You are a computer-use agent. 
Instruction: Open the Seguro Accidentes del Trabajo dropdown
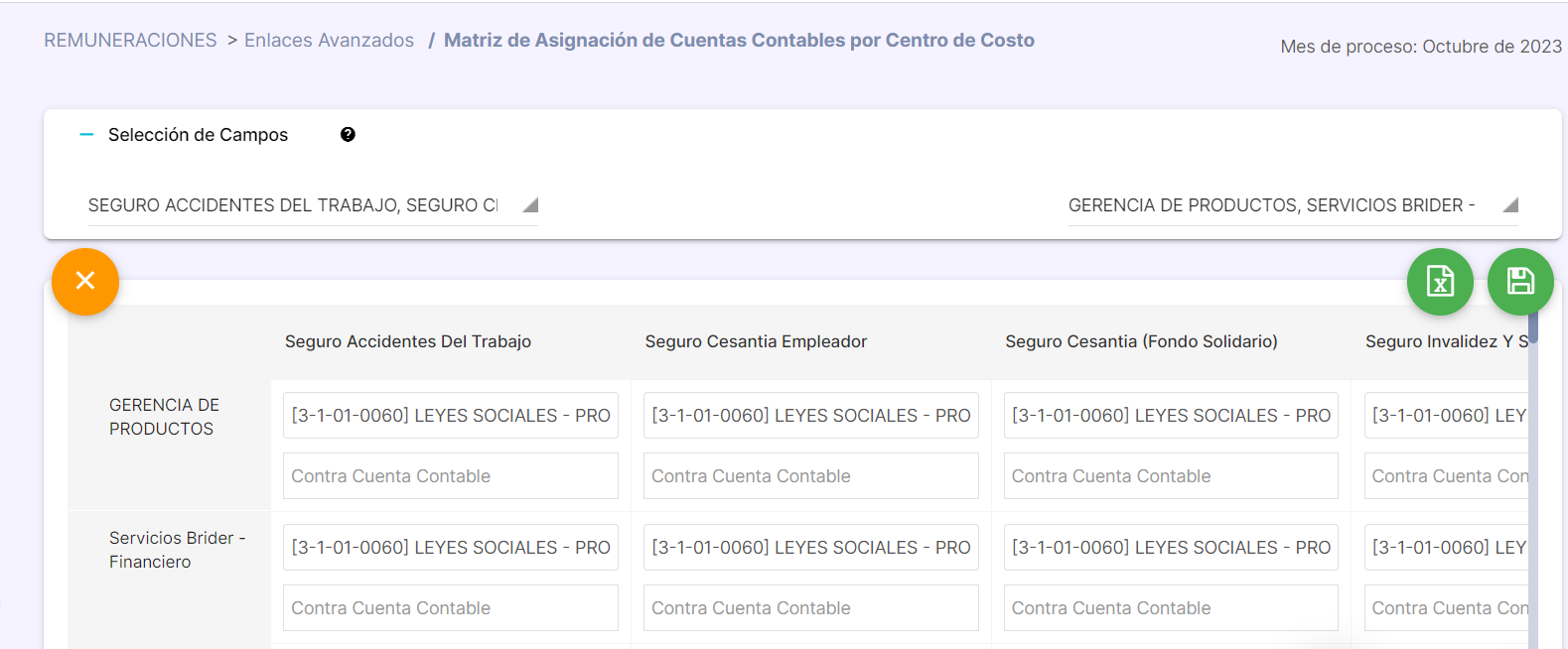[313, 205]
